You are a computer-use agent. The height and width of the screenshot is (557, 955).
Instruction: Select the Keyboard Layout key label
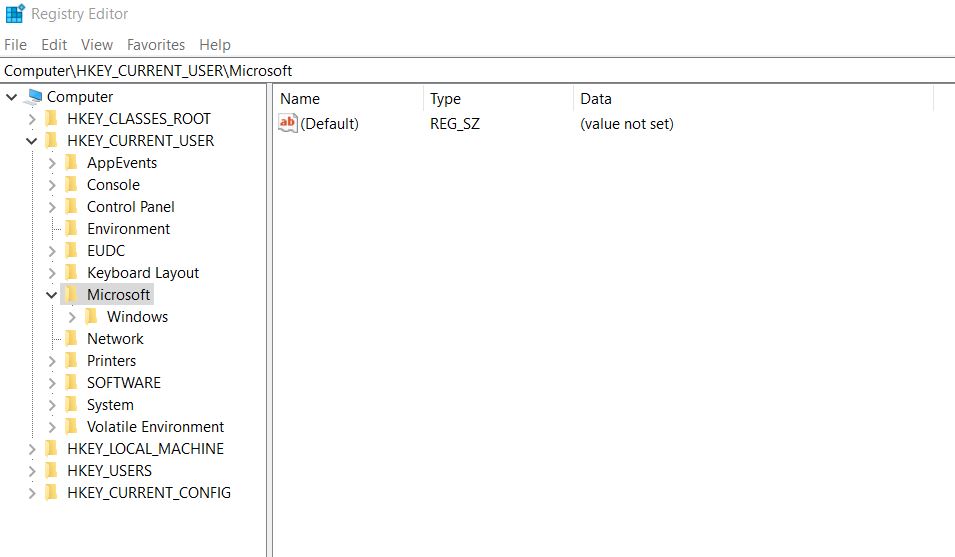click(x=143, y=273)
